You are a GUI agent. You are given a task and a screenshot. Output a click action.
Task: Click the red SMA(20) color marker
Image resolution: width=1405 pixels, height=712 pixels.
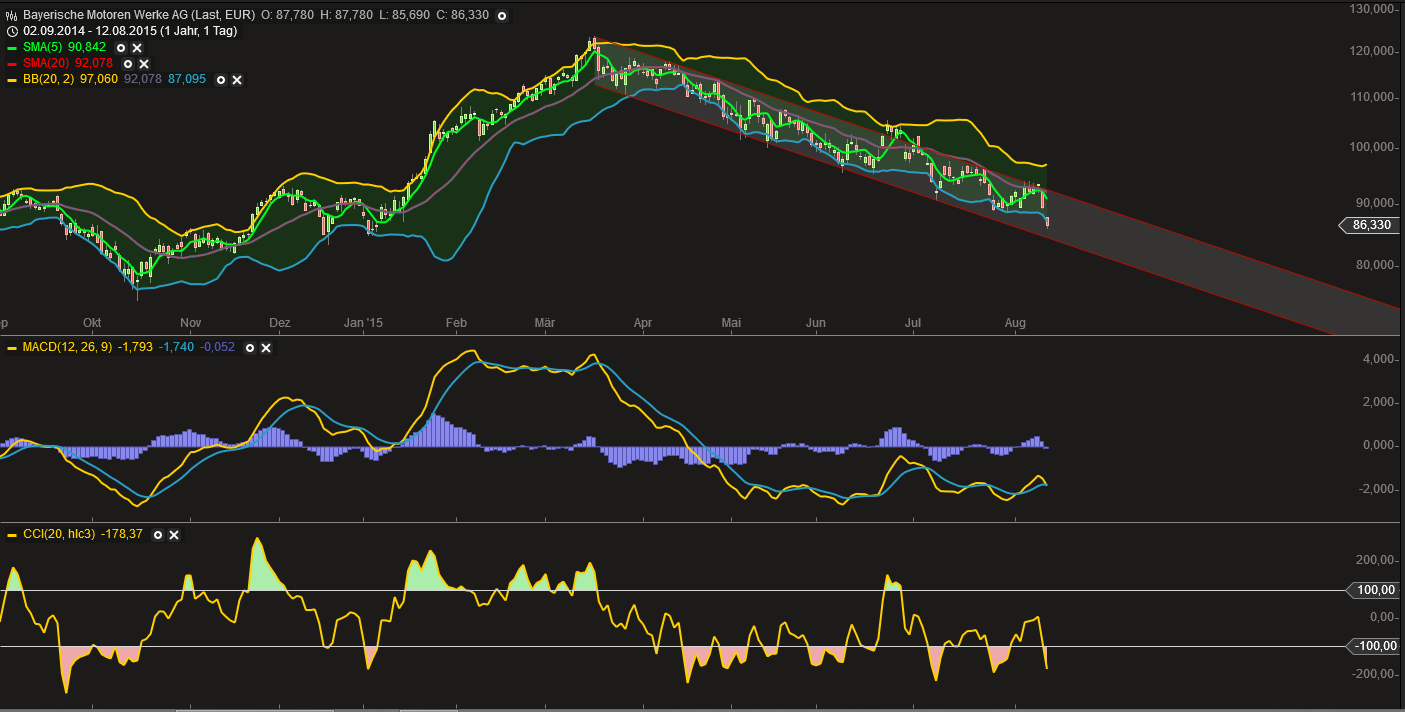[12, 63]
